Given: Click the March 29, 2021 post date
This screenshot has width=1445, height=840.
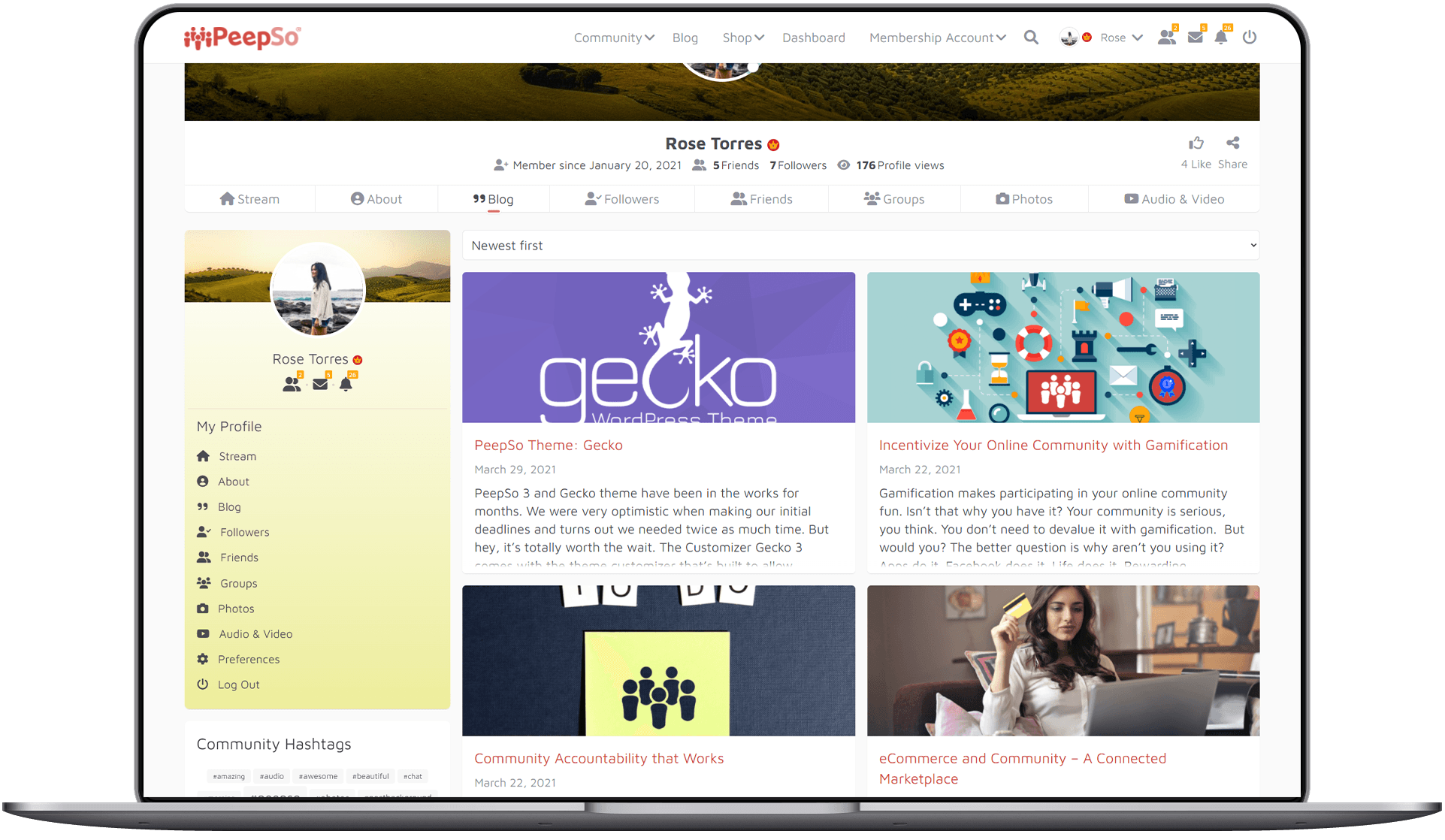Looking at the screenshot, I should [x=515, y=470].
